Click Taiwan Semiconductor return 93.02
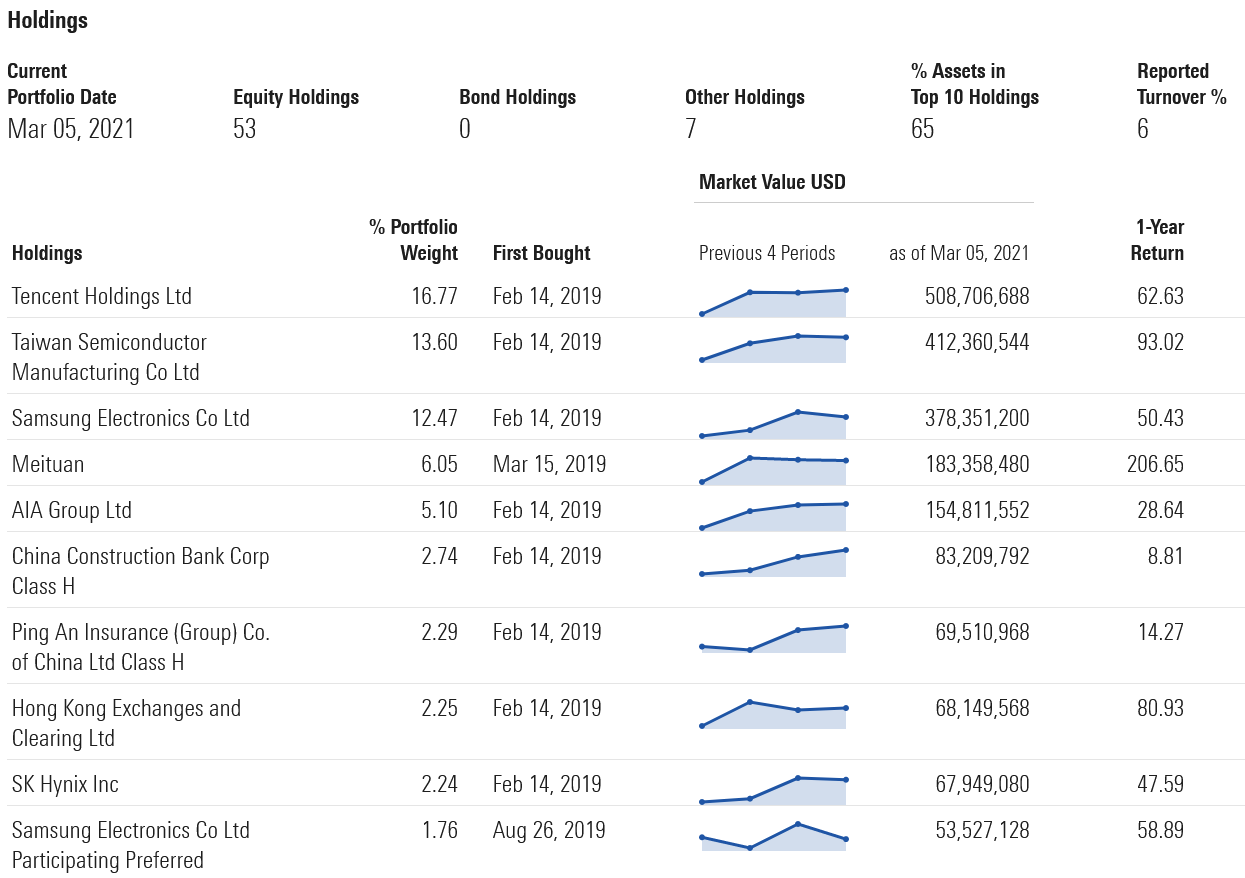The width and height of the screenshot is (1245, 878). click(1160, 342)
